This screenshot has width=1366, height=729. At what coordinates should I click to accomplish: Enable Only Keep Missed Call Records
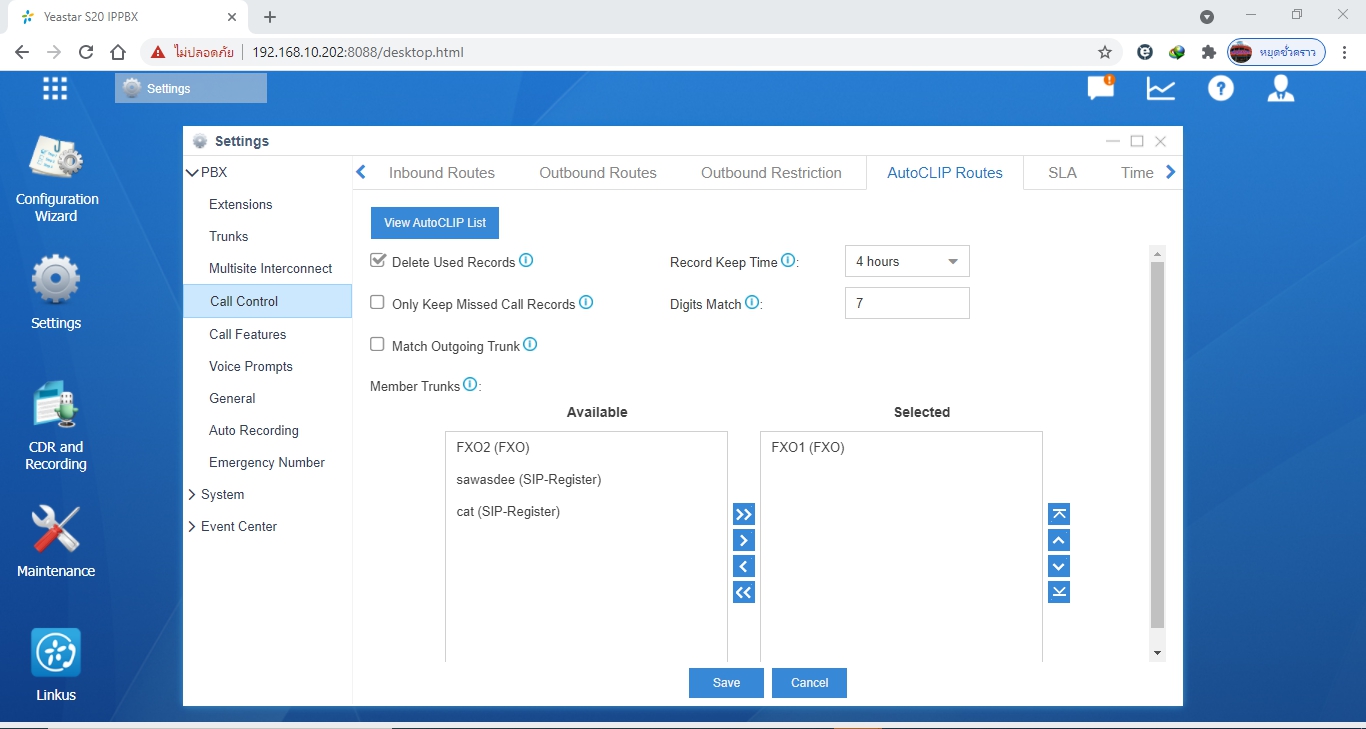click(x=378, y=303)
